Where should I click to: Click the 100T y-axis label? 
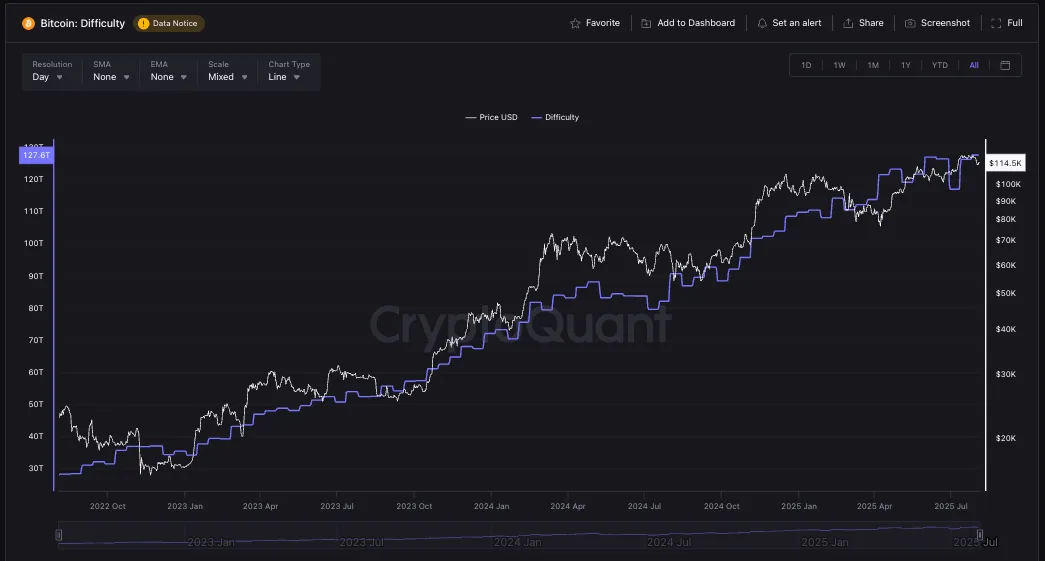click(x=33, y=243)
